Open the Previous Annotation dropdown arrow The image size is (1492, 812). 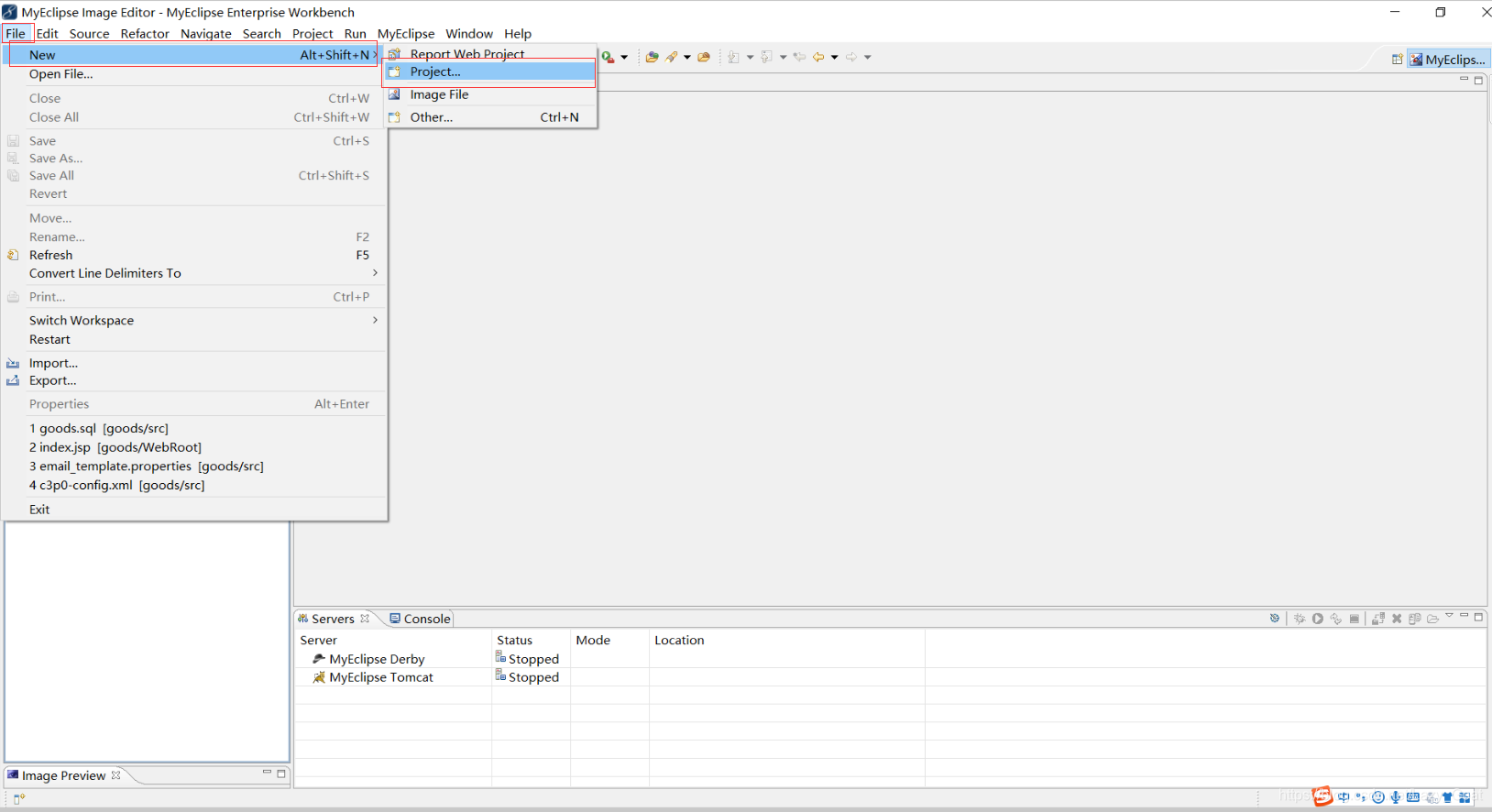click(x=783, y=57)
